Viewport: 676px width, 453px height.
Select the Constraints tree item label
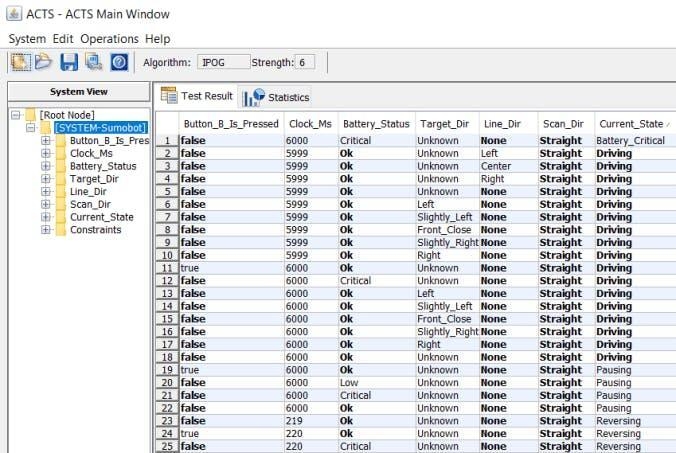pos(96,230)
